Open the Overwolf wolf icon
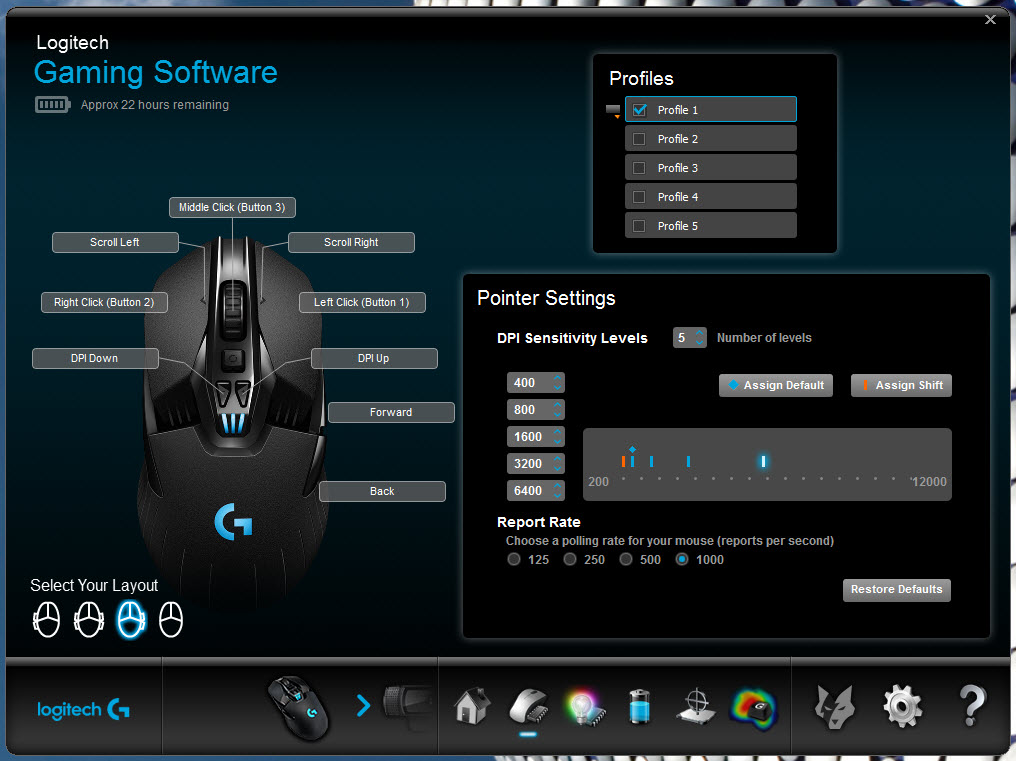 click(835, 706)
